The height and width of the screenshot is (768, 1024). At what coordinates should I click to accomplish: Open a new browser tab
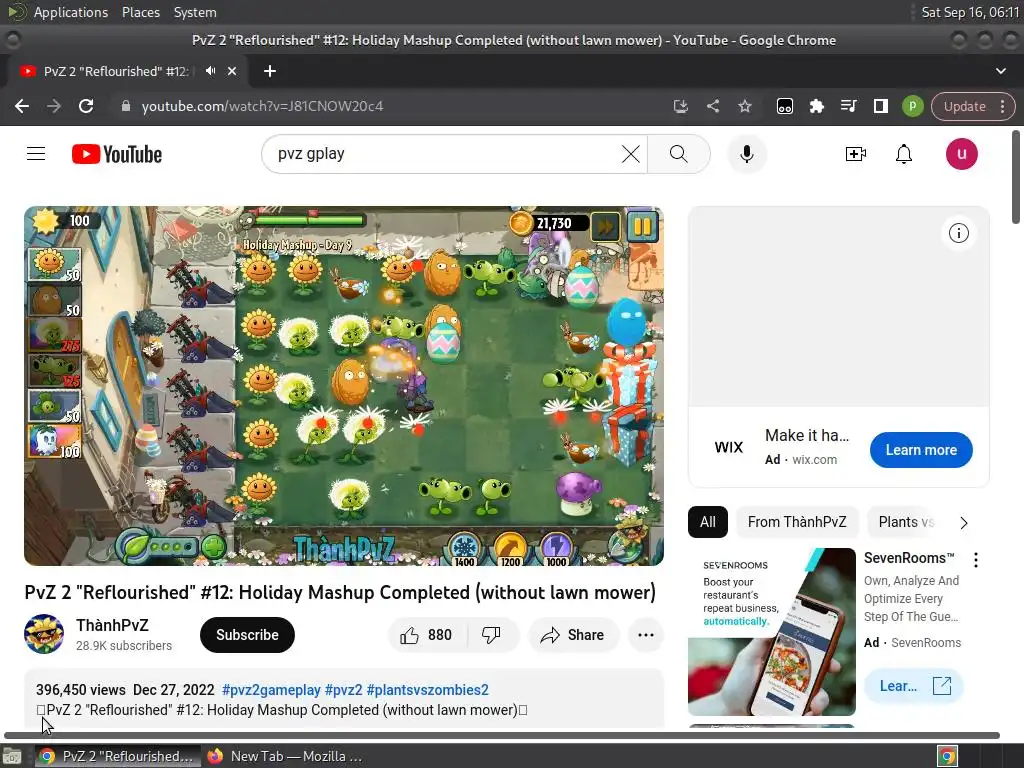(x=270, y=71)
